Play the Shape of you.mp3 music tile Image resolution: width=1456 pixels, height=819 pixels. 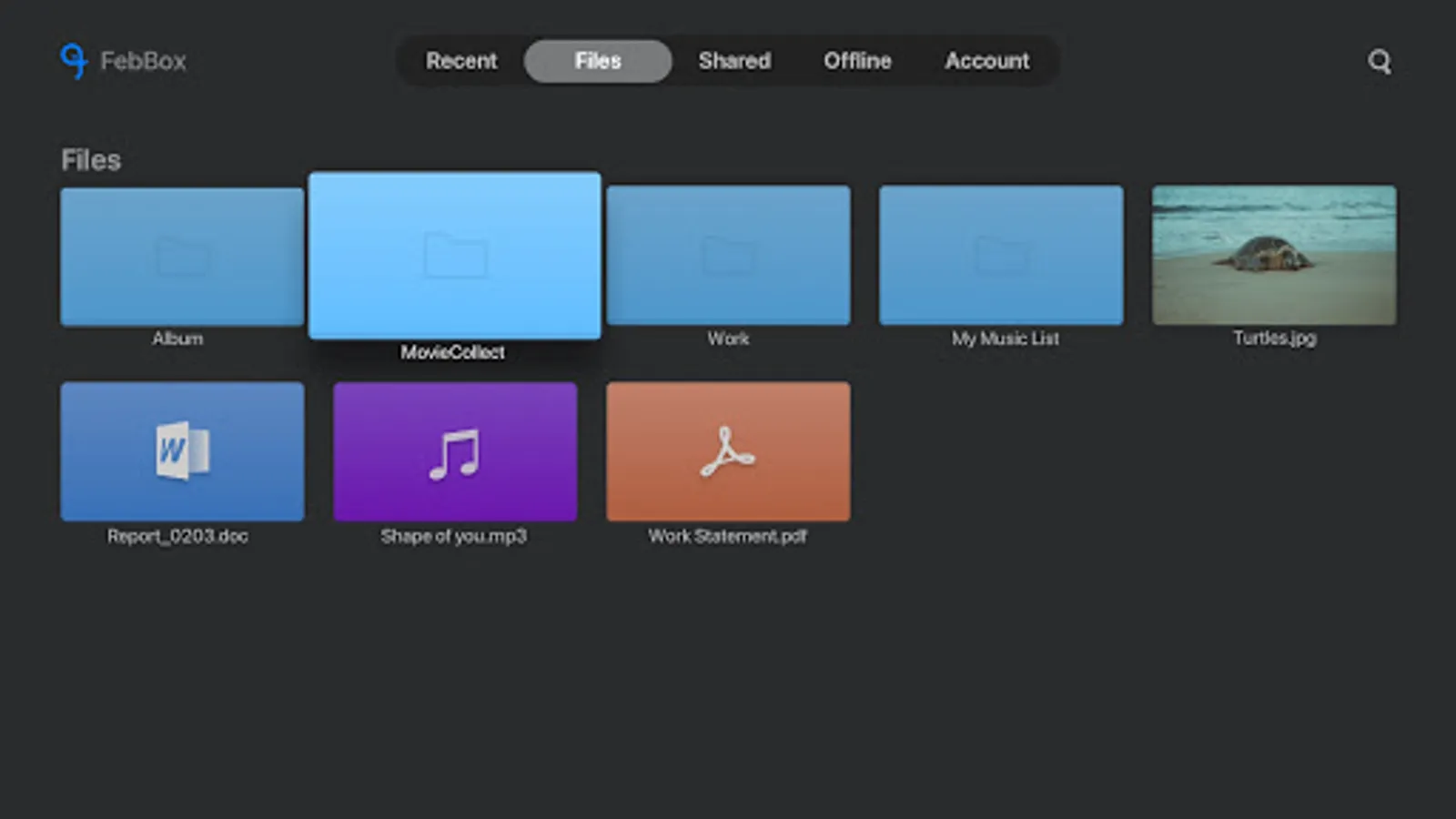455,451
